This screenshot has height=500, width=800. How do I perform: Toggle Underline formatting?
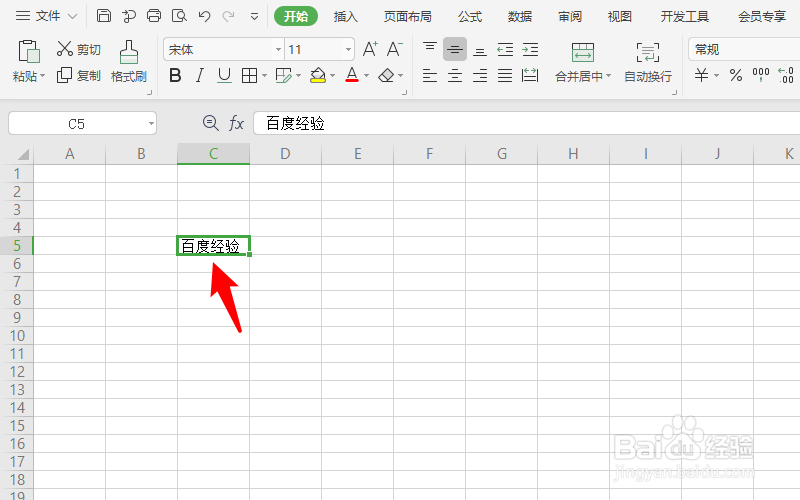[x=224, y=76]
